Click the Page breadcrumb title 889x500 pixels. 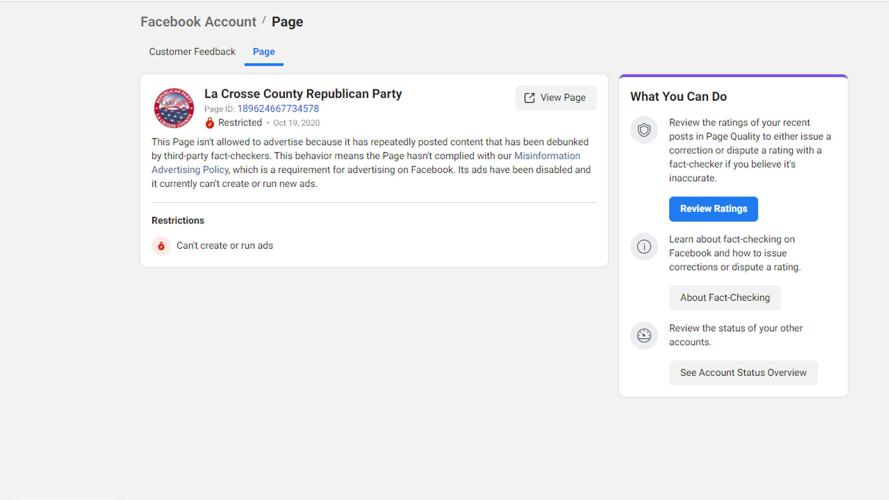point(287,22)
